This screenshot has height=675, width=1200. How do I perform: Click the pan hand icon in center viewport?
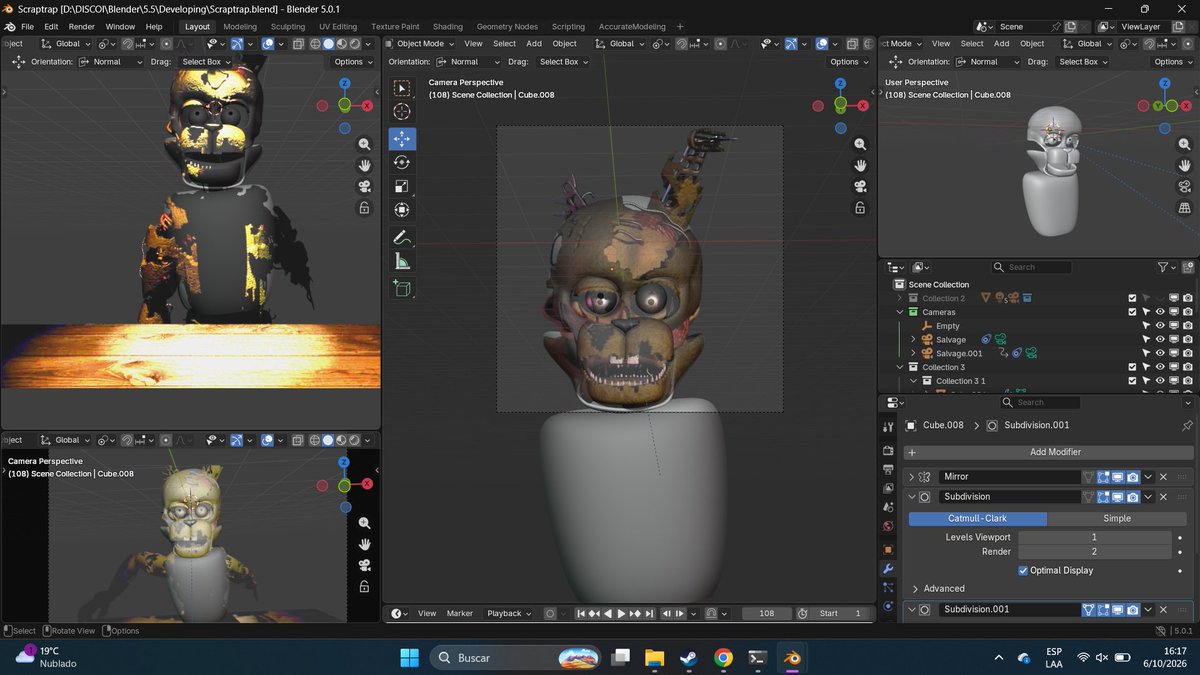[x=860, y=165]
